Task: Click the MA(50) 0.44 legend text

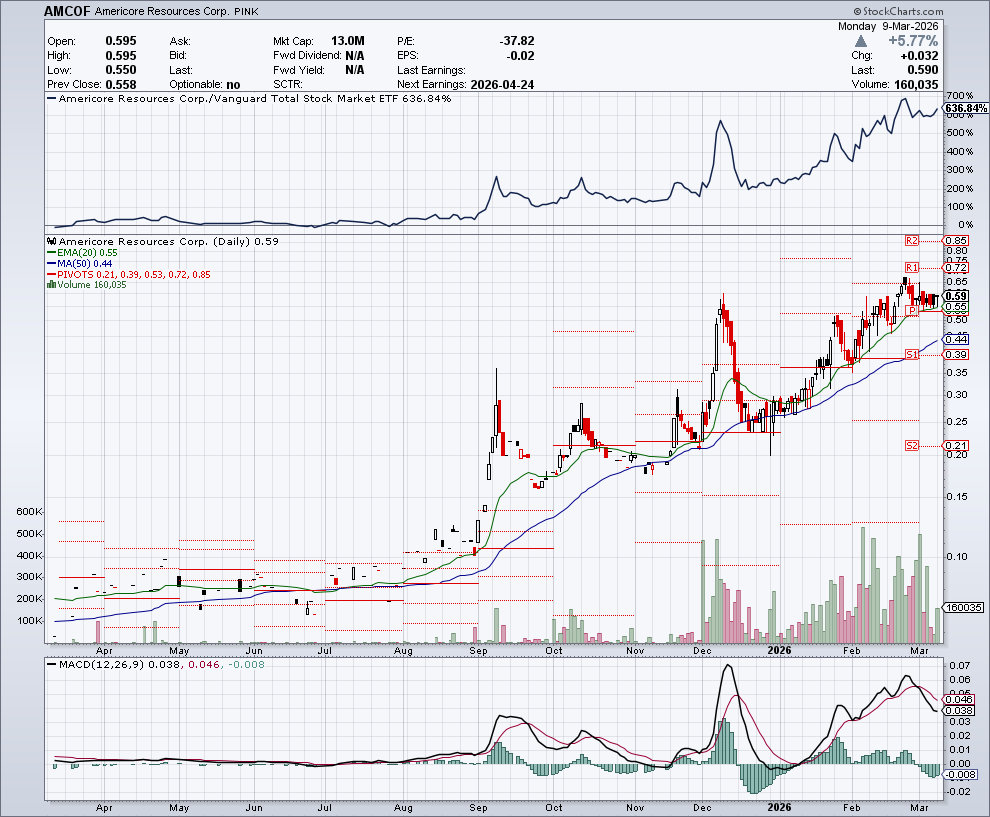Action: click(x=85, y=263)
